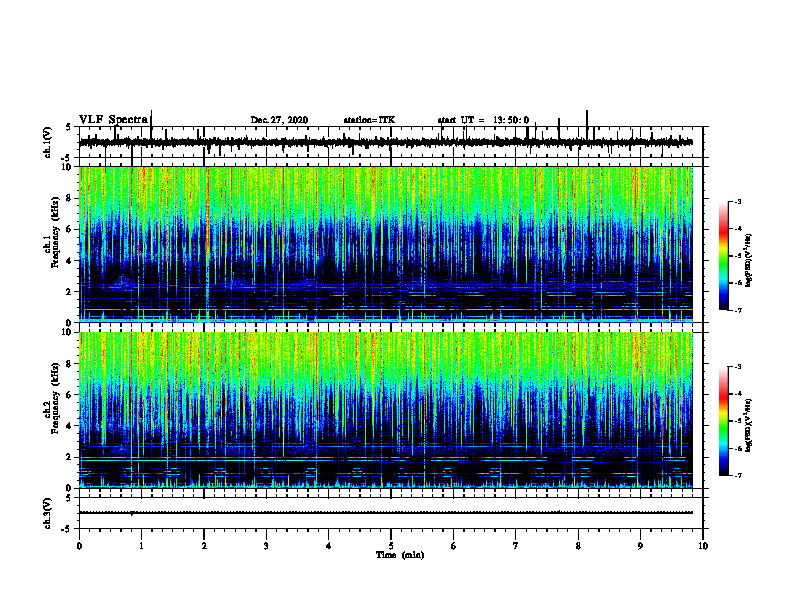Click the ch.2 spectrogram color bar
The width and height of the screenshot is (792, 612).
(x=724, y=421)
